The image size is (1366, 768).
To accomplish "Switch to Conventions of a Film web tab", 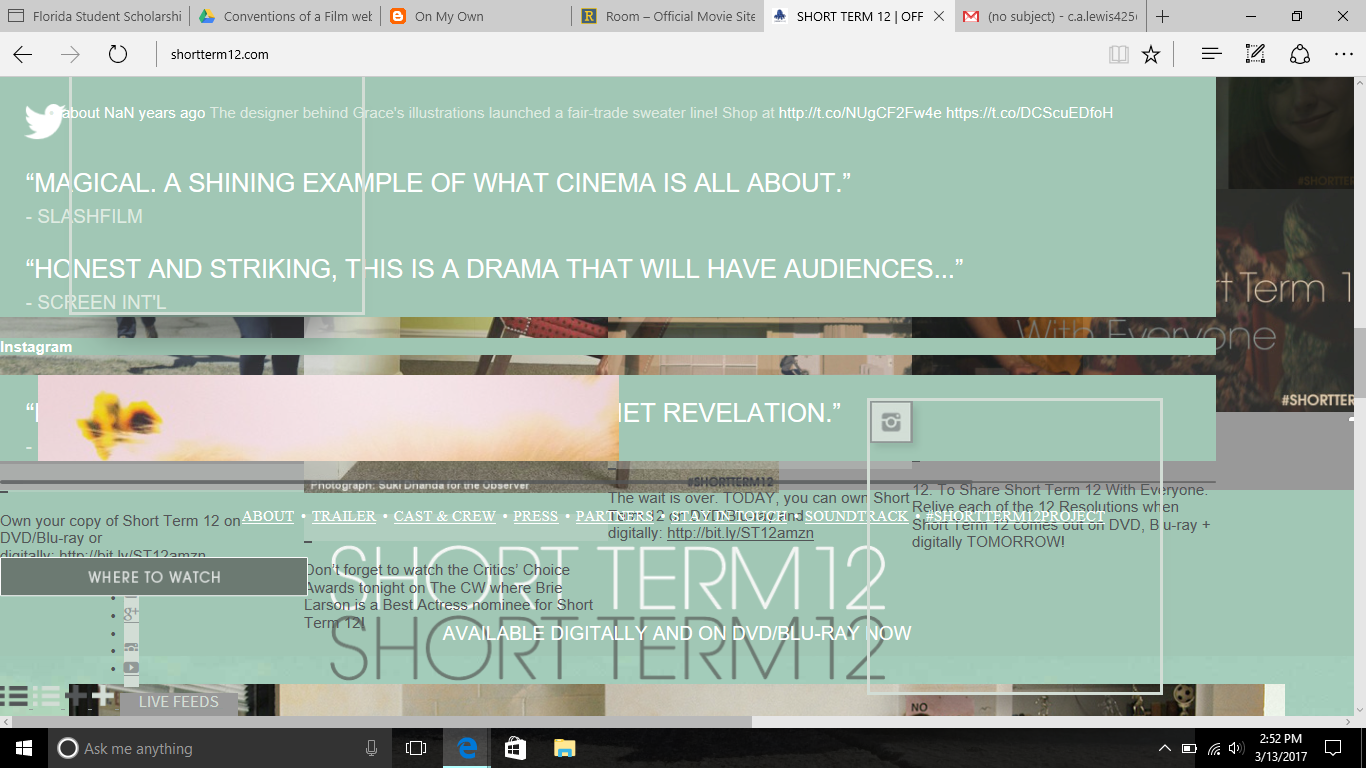I will (286, 16).
